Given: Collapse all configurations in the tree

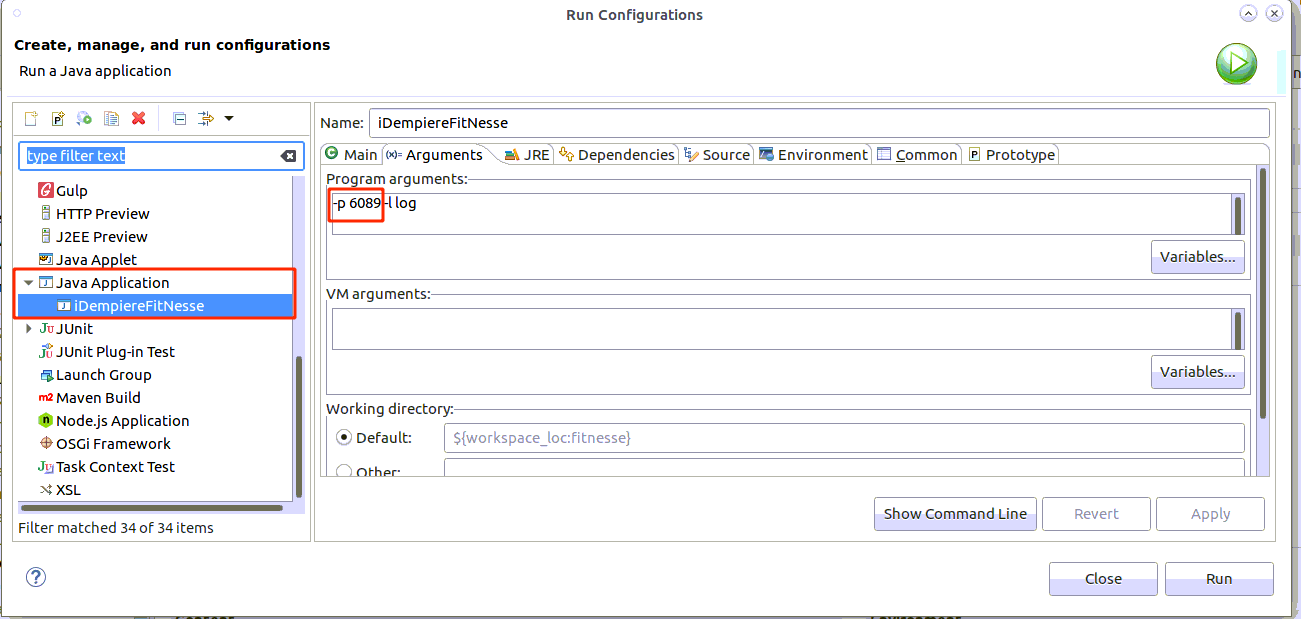Looking at the screenshot, I should (x=180, y=118).
